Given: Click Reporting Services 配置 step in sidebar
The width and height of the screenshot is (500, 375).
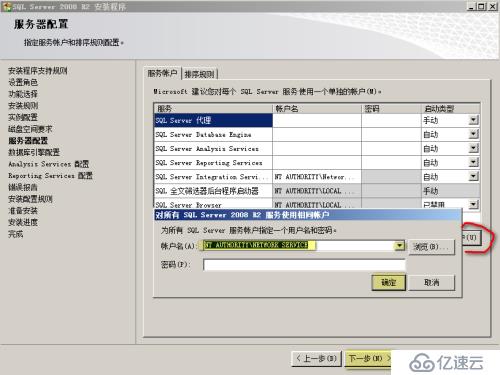Looking at the screenshot, I should point(50,176).
